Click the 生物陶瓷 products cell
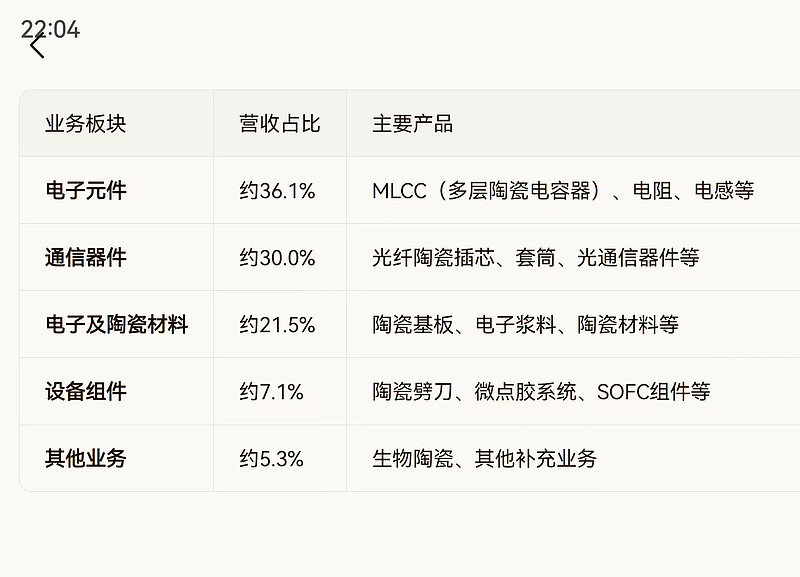The width and height of the screenshot is (800, 577). coord(484,459)
